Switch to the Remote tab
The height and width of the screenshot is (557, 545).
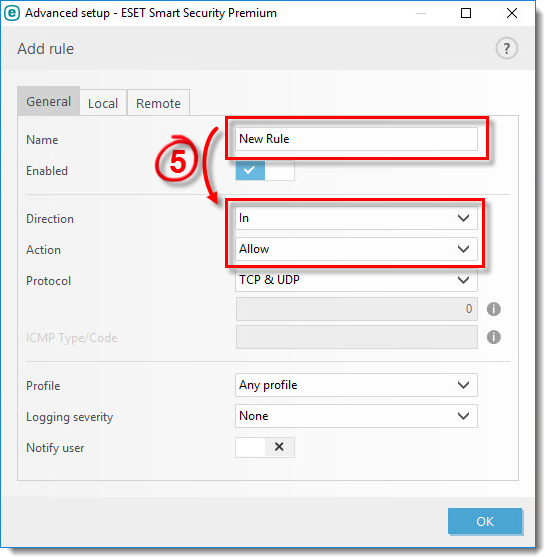[158, 103]
